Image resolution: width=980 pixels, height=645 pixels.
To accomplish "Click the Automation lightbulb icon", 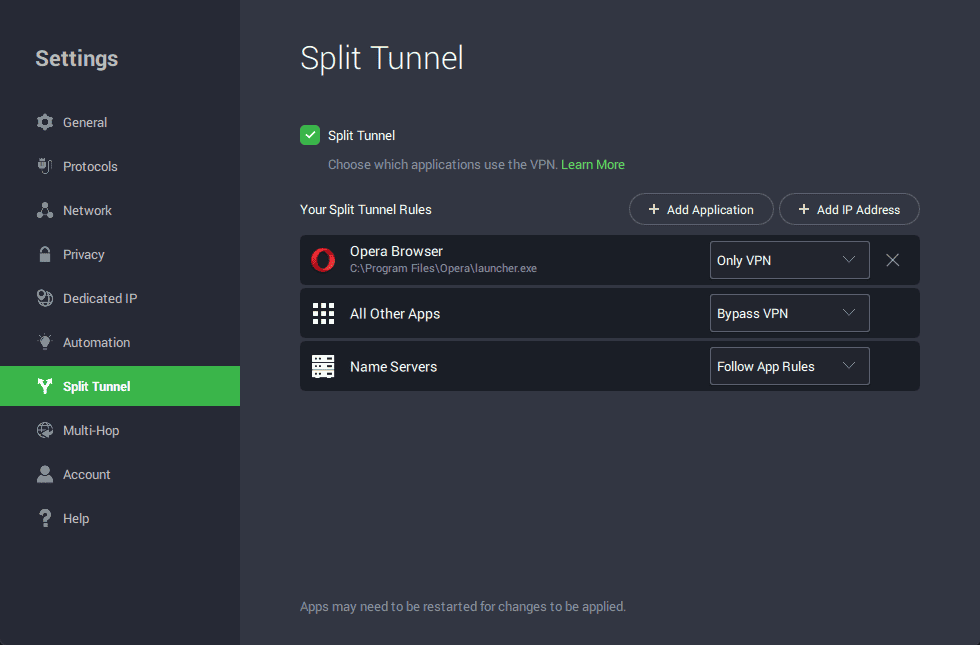I will [x=45, y=342].
